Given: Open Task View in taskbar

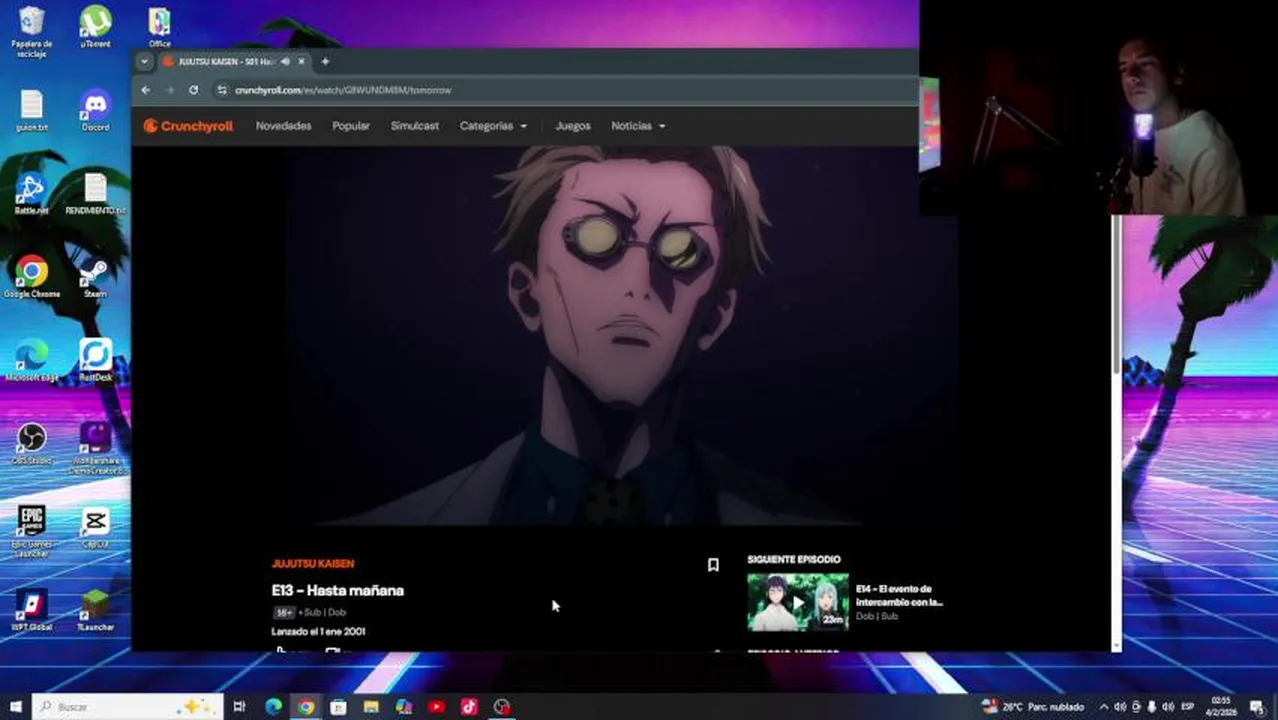Looking at the screenshot, I should [x=239, y=707].
